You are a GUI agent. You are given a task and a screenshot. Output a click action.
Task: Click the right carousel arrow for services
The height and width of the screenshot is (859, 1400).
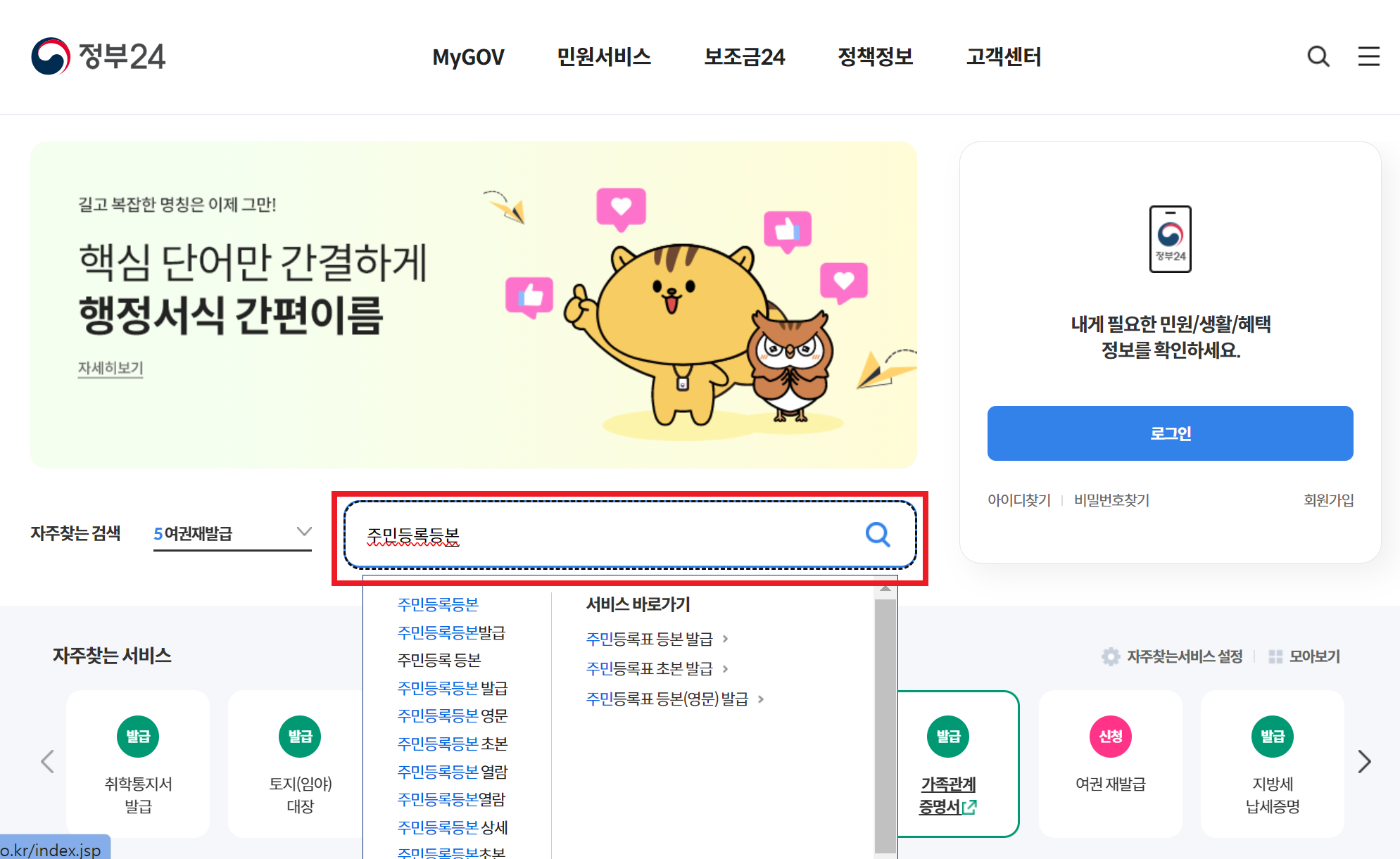pyautogui.click(x=1364, y=761)
